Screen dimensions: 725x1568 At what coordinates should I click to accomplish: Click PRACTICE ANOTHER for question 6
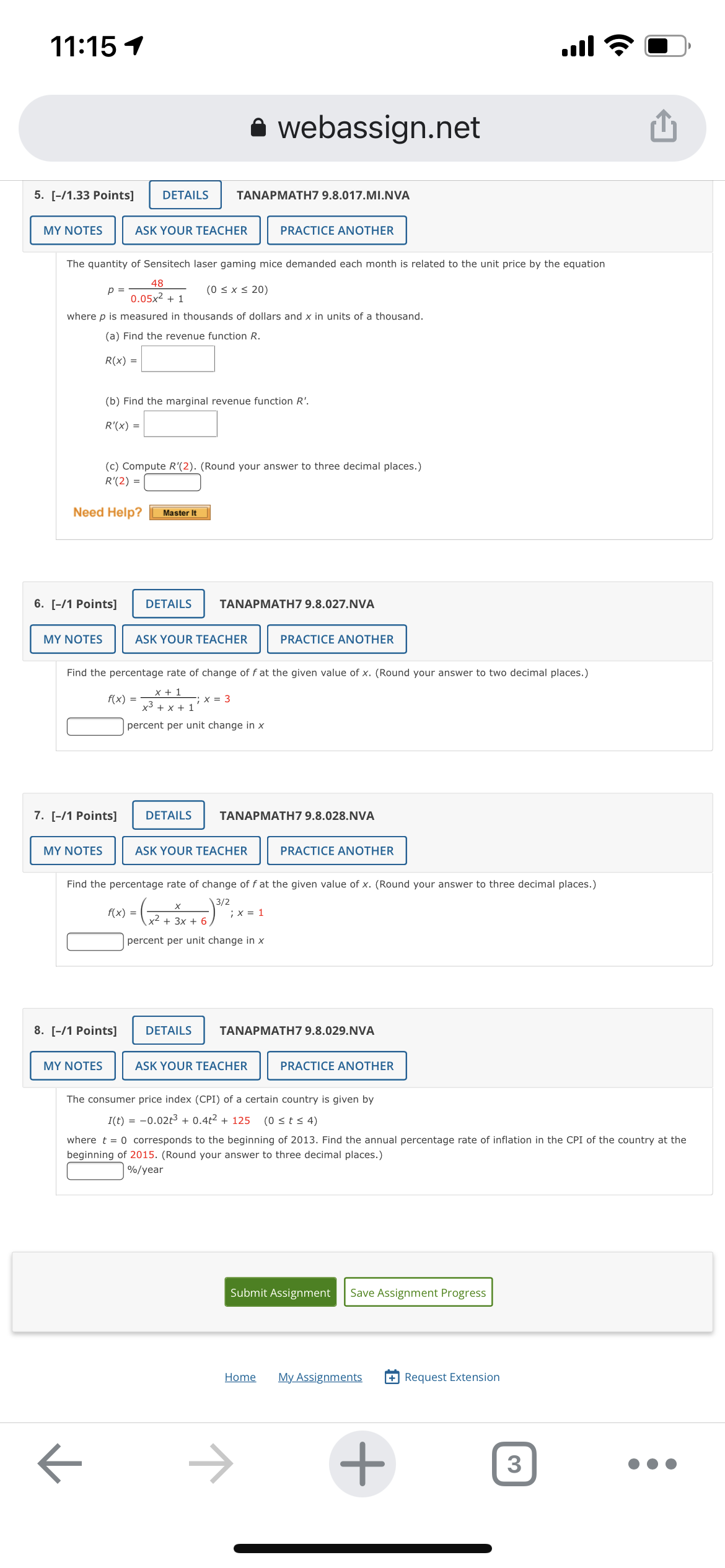tap(336, 638)
